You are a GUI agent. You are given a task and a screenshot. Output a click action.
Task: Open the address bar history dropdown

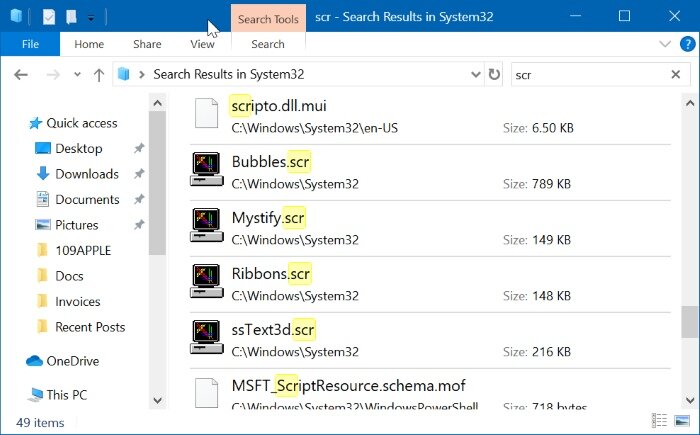[x=476, y=74]
